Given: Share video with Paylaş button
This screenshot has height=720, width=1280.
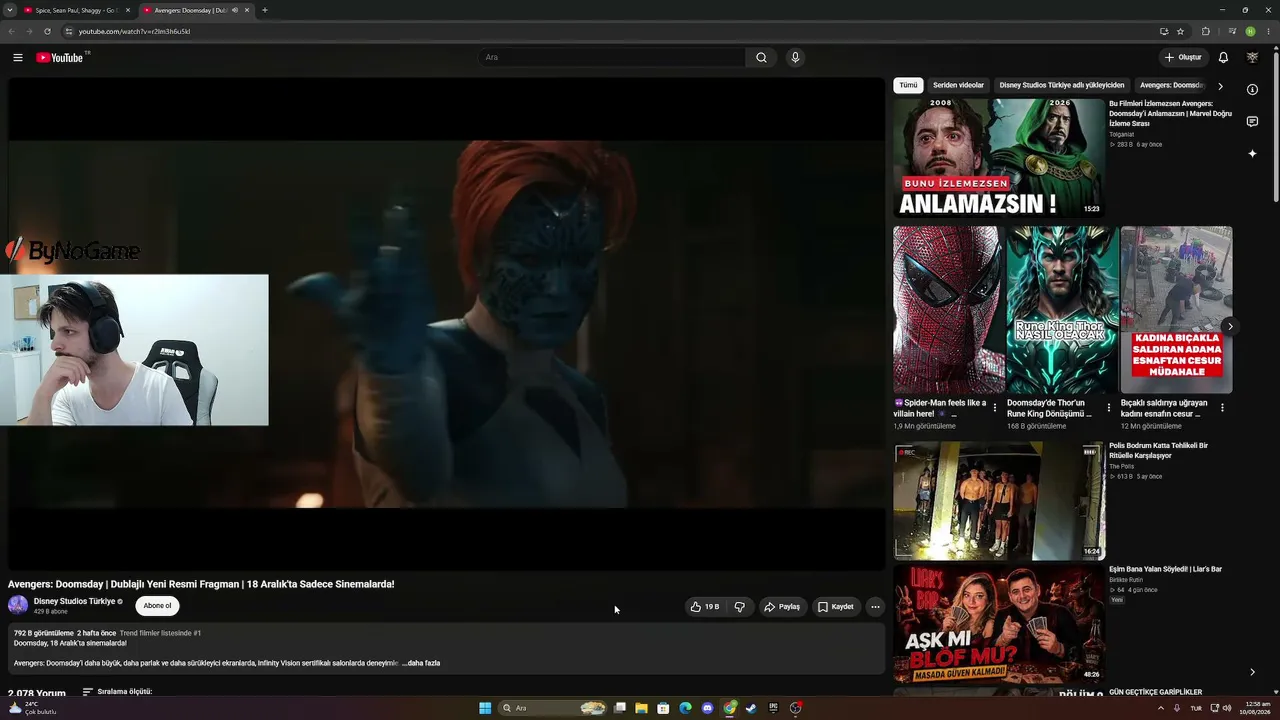Looking at the screenshot, I should point(782,607).
